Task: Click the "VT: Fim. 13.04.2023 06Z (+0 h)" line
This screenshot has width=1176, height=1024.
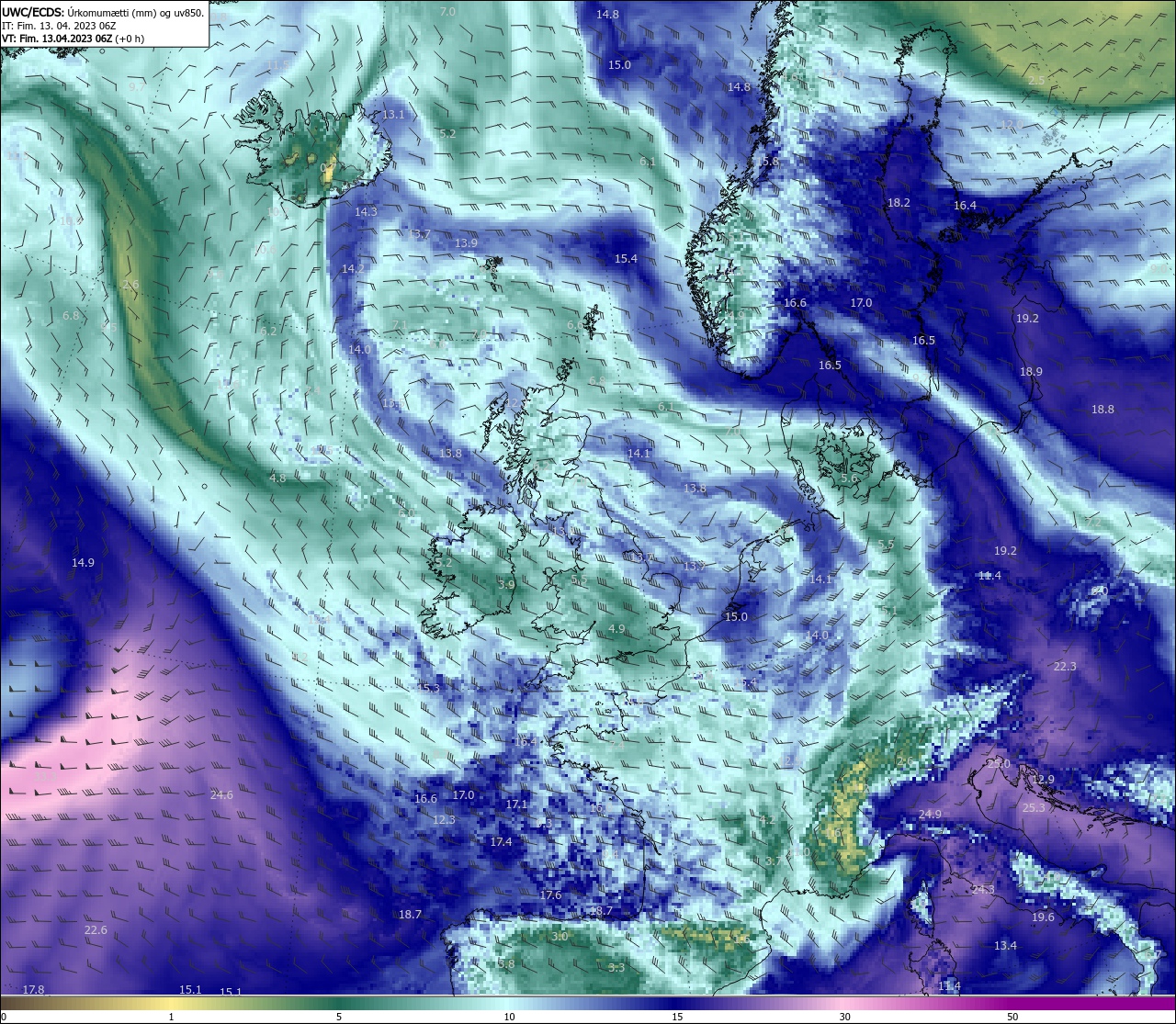Action: click(73, 39)
